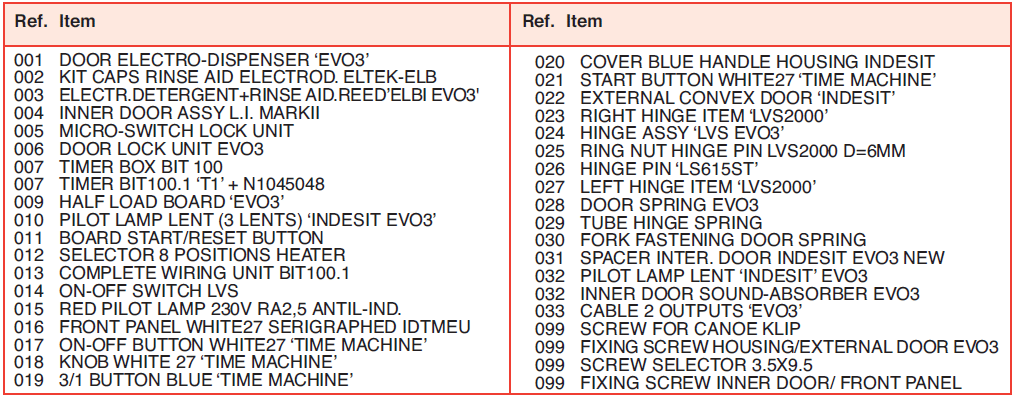
Task: Click the right column Item header
Action: [x=584, y=21]
